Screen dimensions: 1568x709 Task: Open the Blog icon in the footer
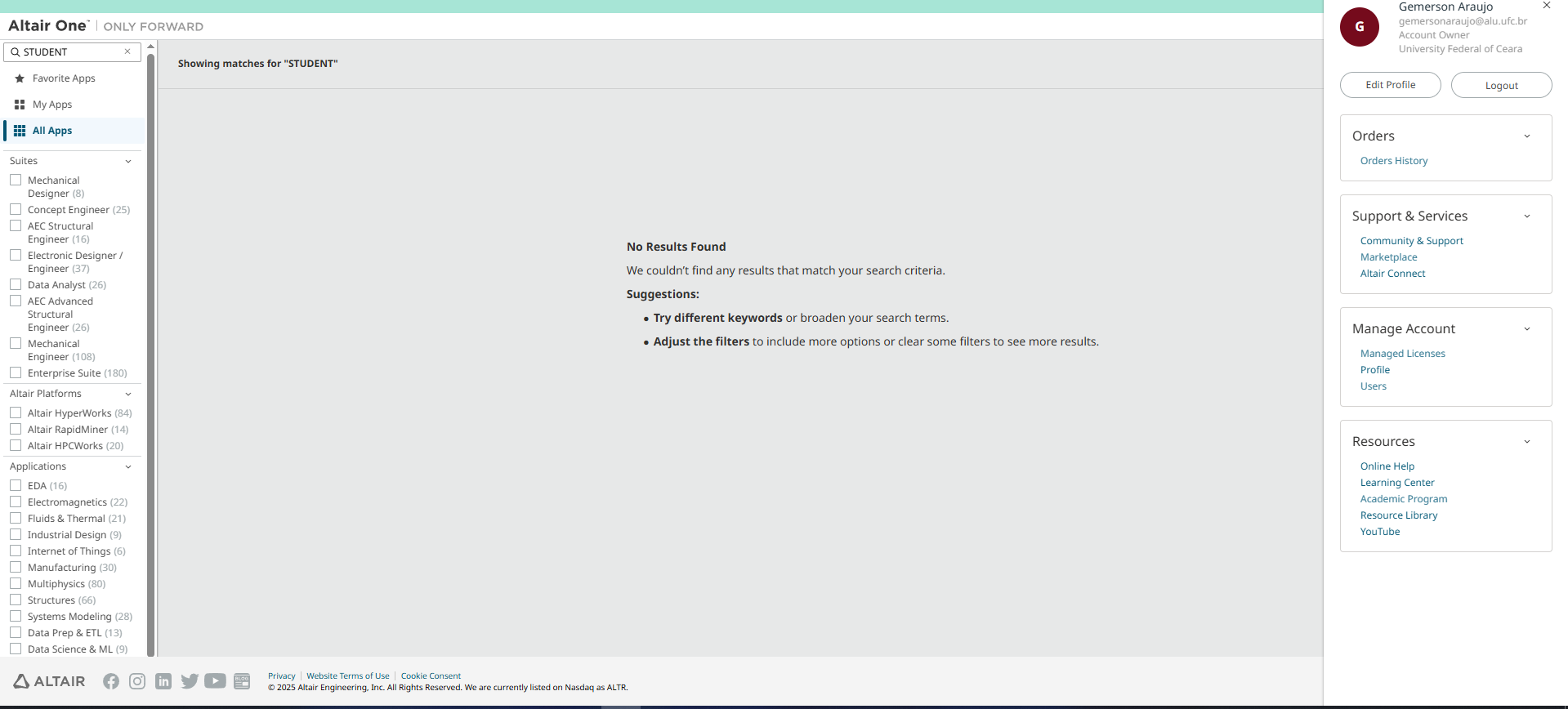(x=242, y=681)
